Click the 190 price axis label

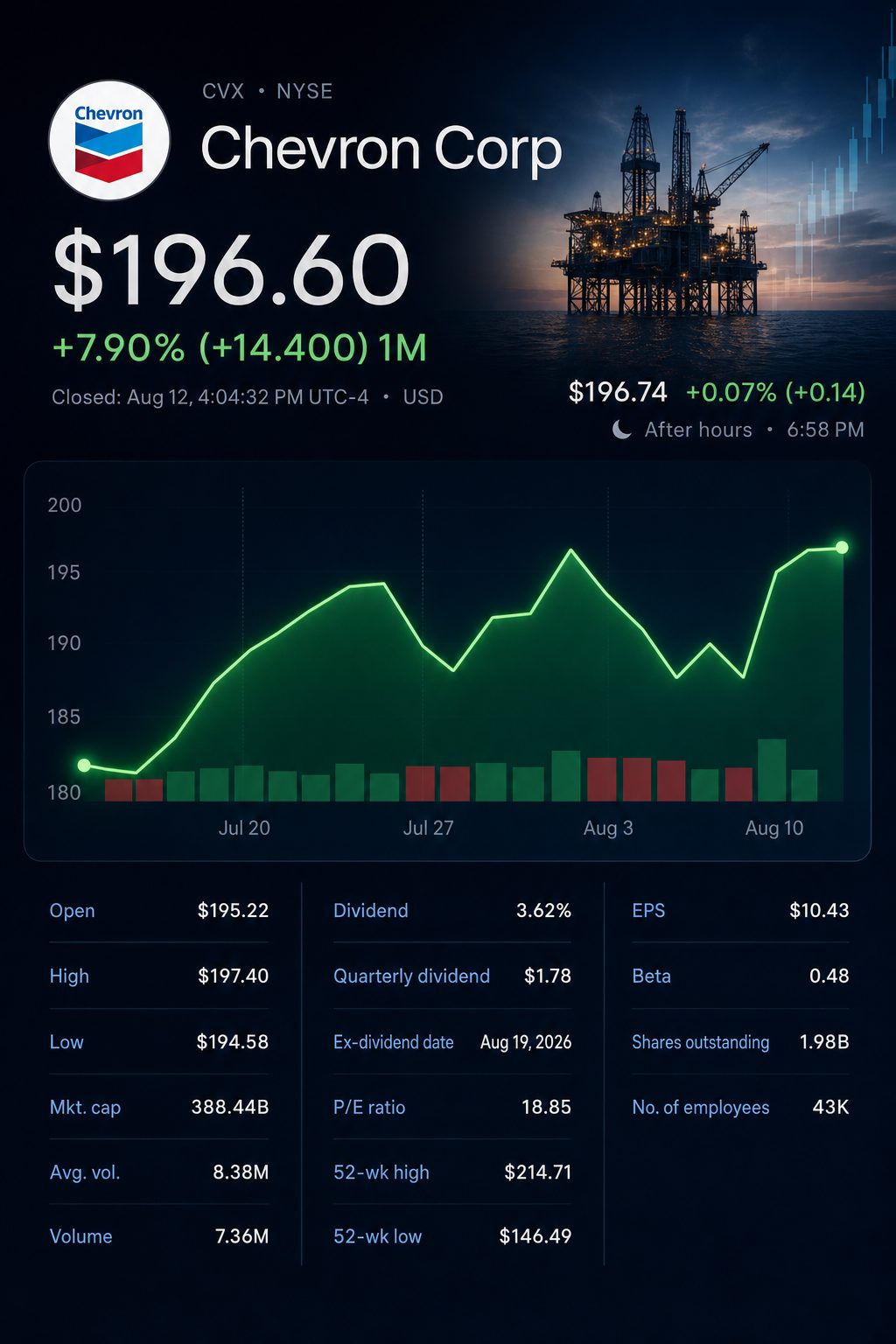pos(64,643)
